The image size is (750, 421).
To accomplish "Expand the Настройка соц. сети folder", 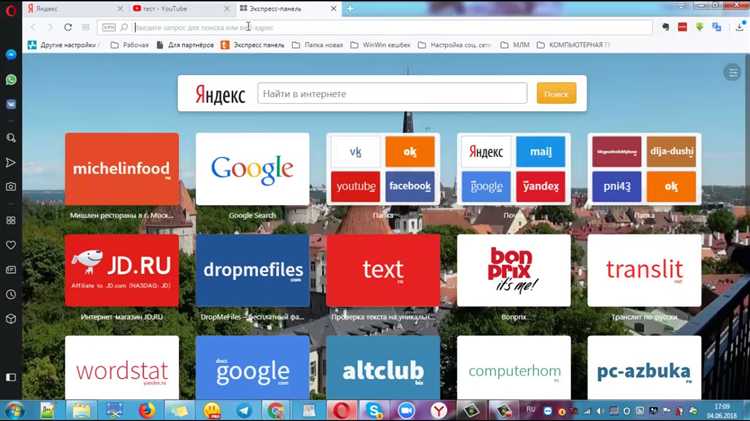I will point(455,45).
